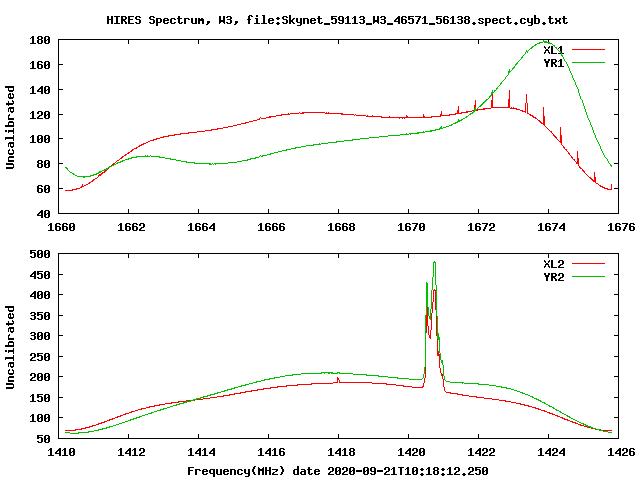640x480 pixels.
Task: Click the 450 y-axis tick label
Action: [40, 275]
